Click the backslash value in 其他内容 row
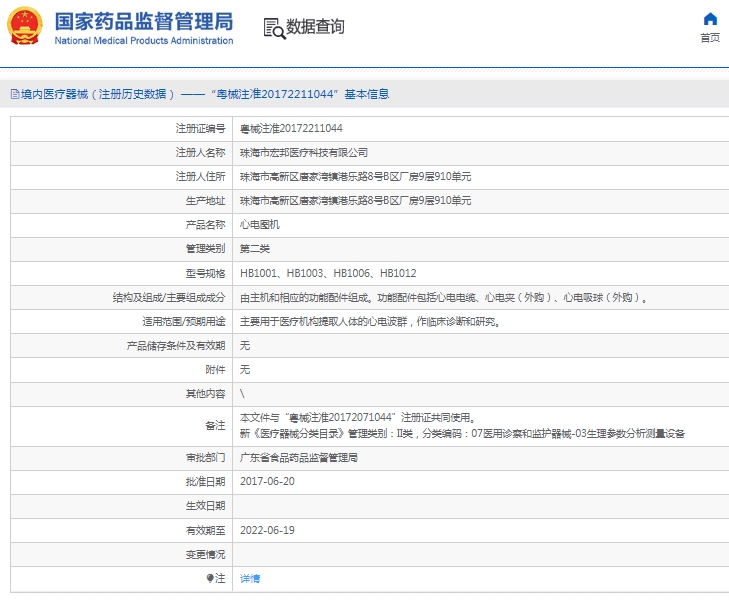729x601 pixels. pos(242,394)
